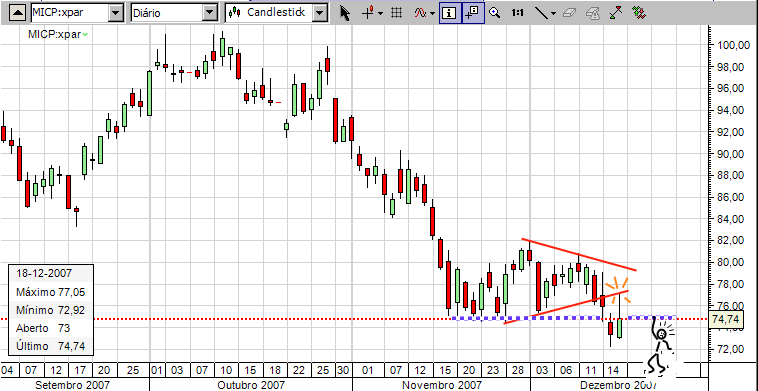Viewport: 758px width, 391px height.
Task: Select the blue dotted support line
Action: 563,318
